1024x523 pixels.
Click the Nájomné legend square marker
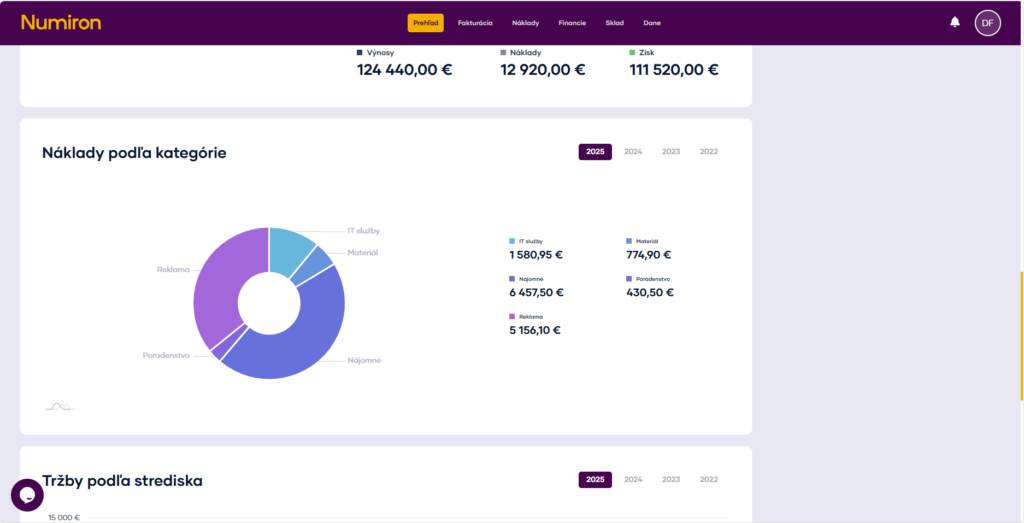pos(511,278)
